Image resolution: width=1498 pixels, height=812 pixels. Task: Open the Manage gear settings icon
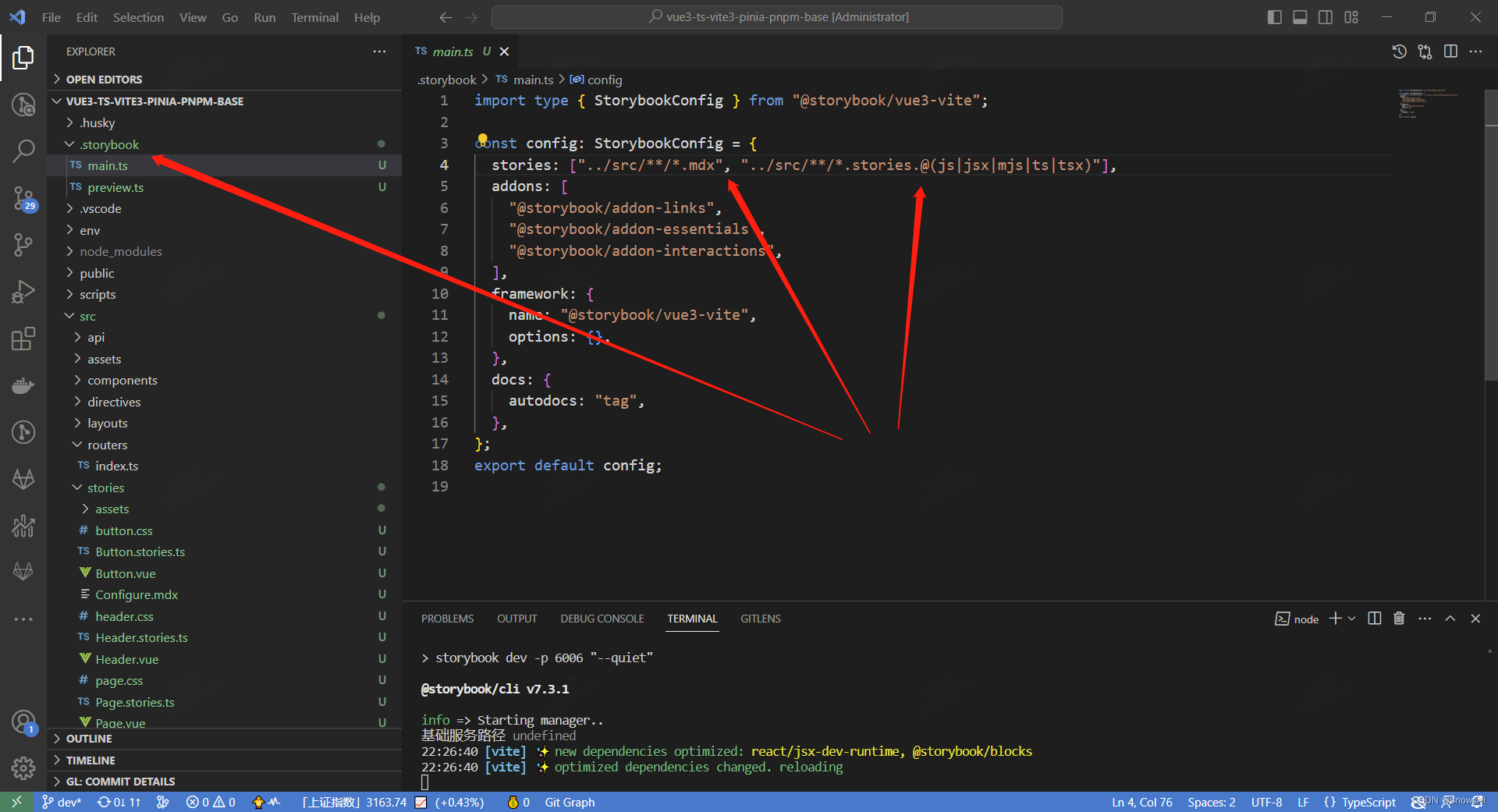pyautogui.click(x=23, y=768)
